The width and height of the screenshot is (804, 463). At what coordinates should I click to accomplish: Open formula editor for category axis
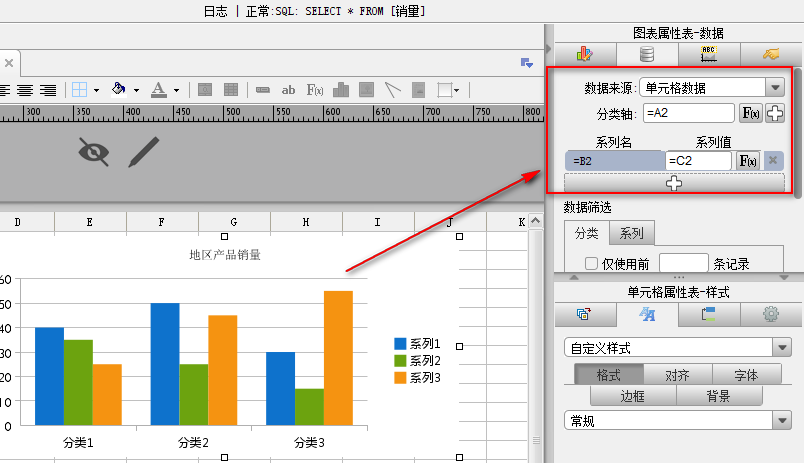coord(751,113)
